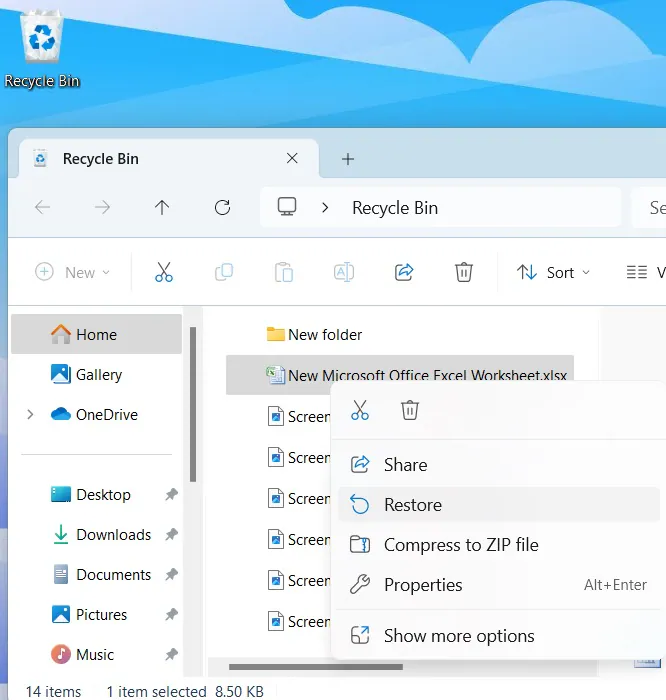Open the New dropdown button
The width and height of the screenshot is (666, 700).
(73, 272)
